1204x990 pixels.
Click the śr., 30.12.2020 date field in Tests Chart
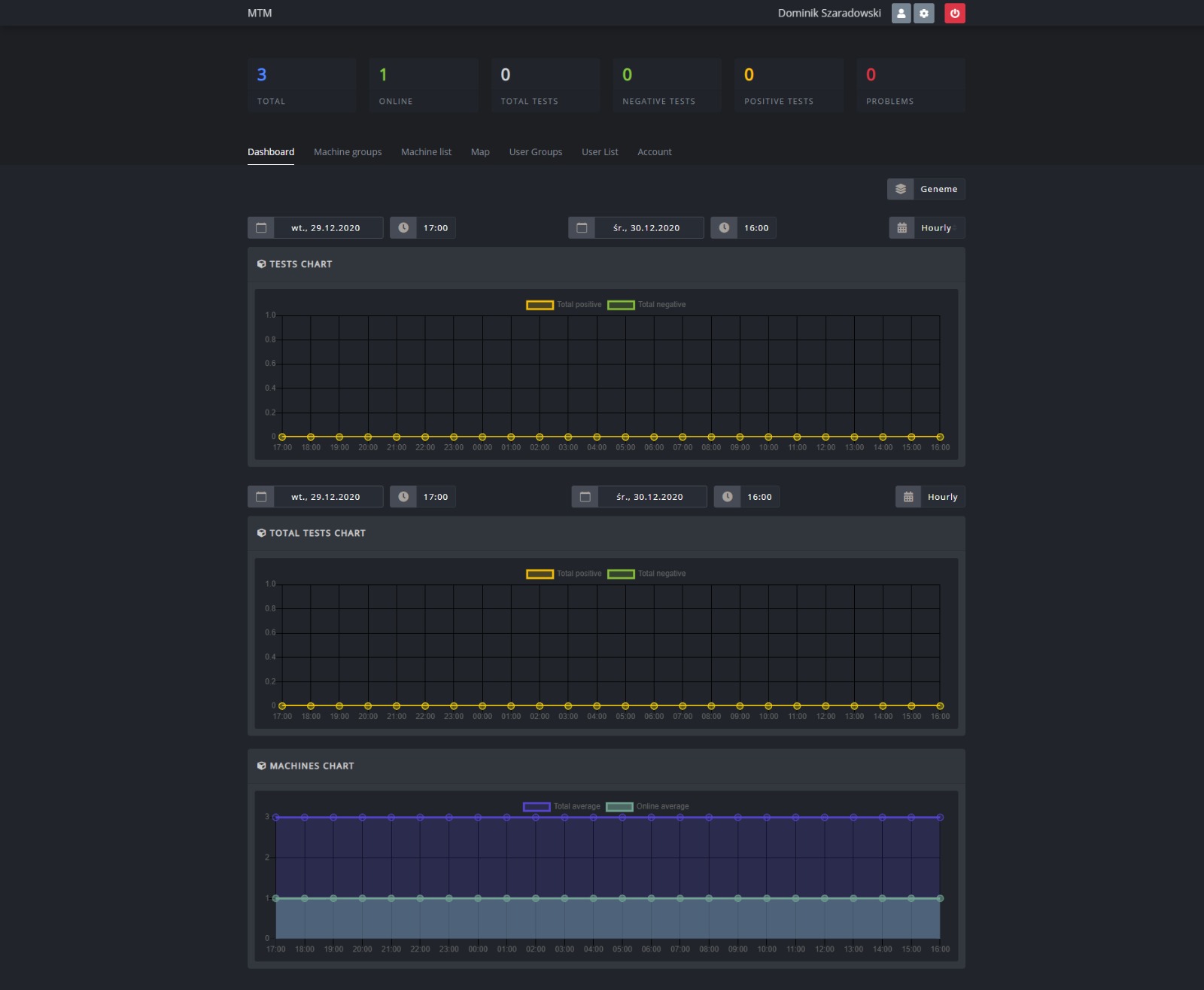pos(646,228)
